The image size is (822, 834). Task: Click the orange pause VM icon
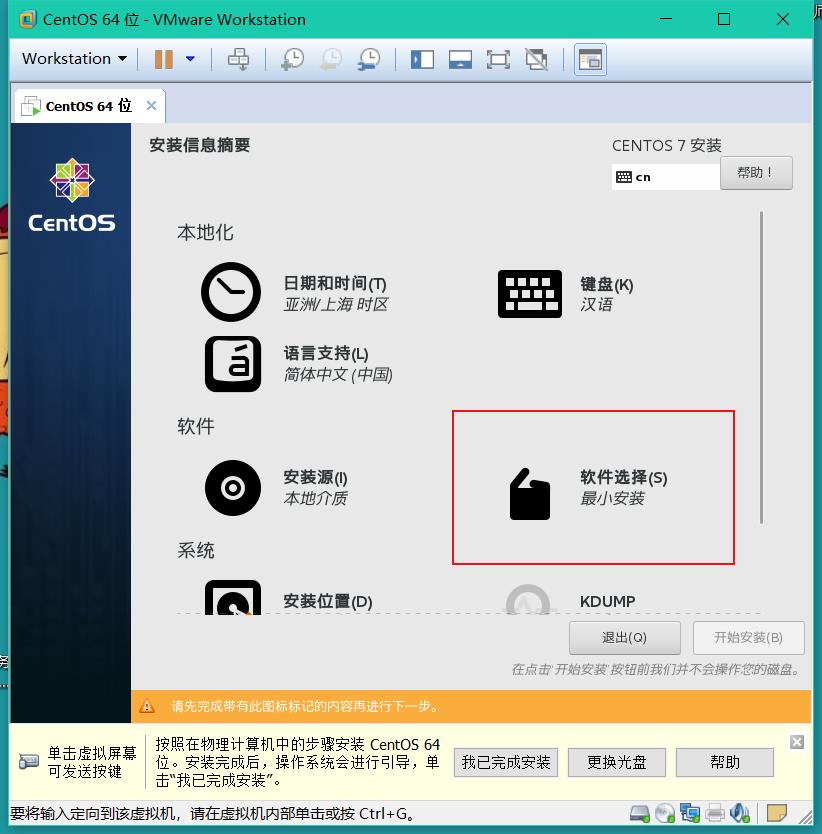(x=163, y=59)
